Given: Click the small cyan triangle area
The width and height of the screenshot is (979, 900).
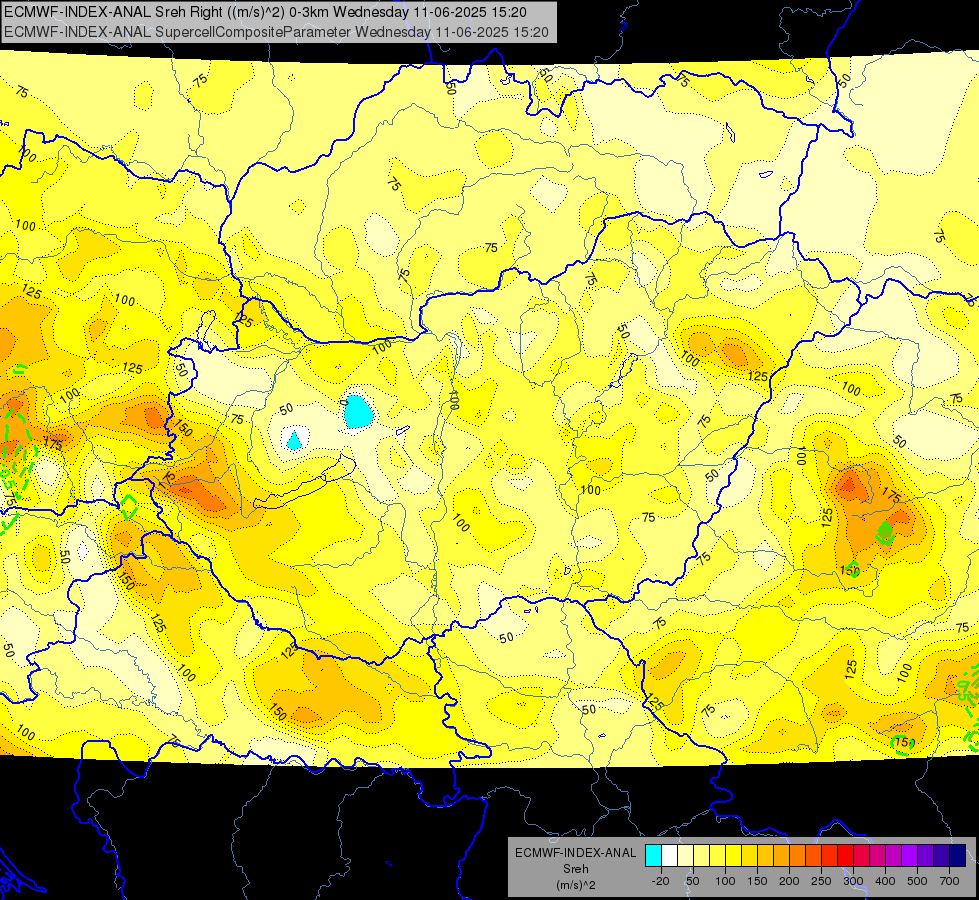Looking at the screenshot, I should (x=293, y=441).
